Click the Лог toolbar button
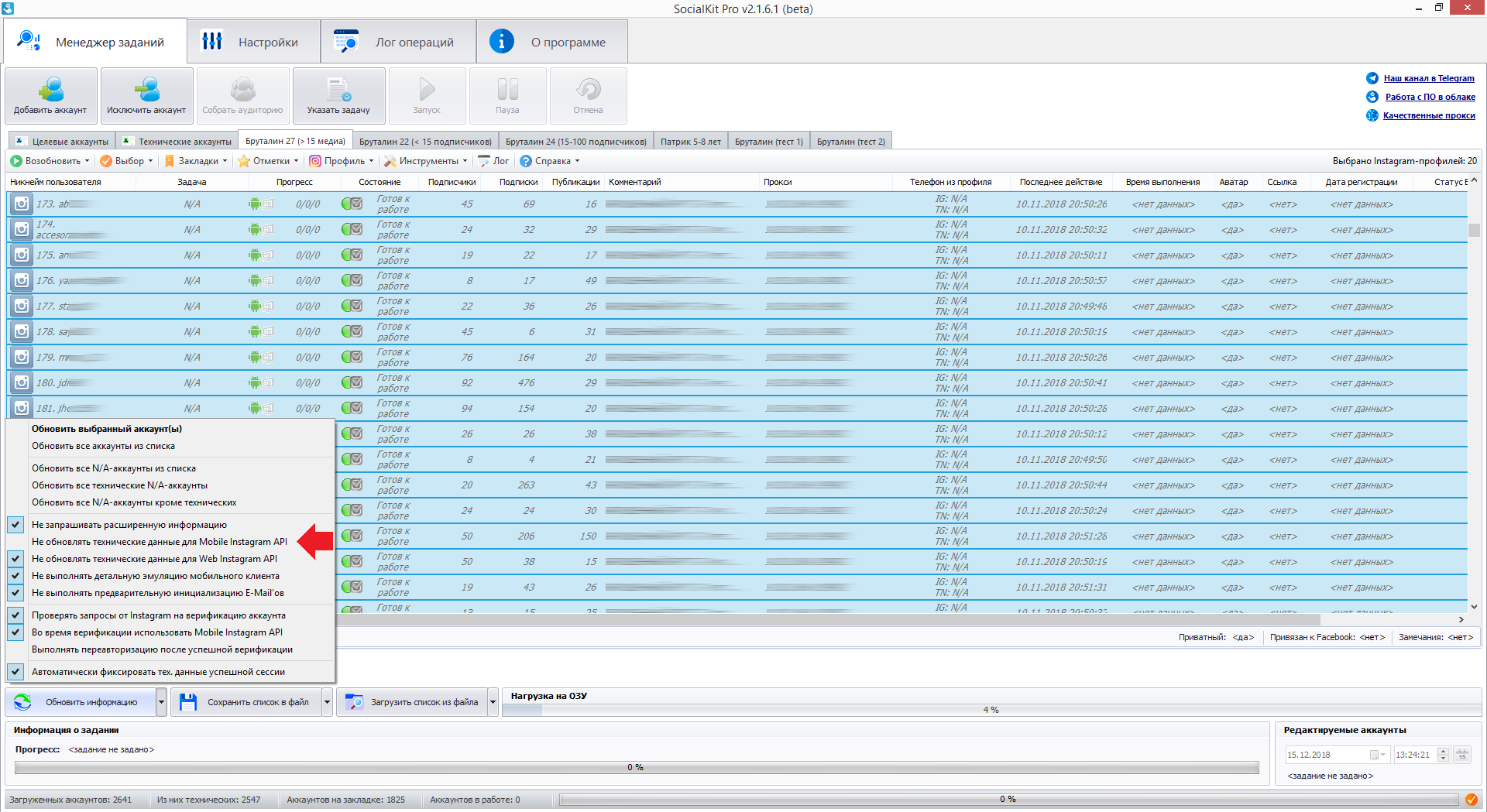 [493, 161]
